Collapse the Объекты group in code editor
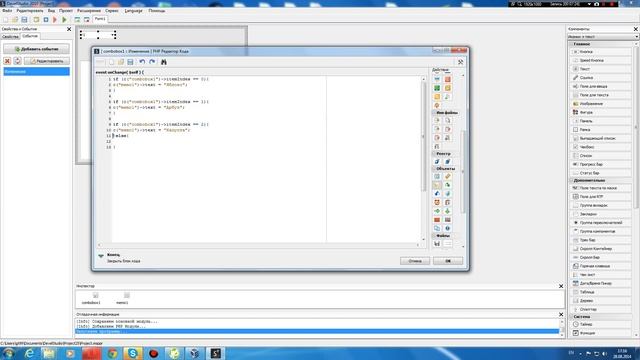 coord(434,169)
